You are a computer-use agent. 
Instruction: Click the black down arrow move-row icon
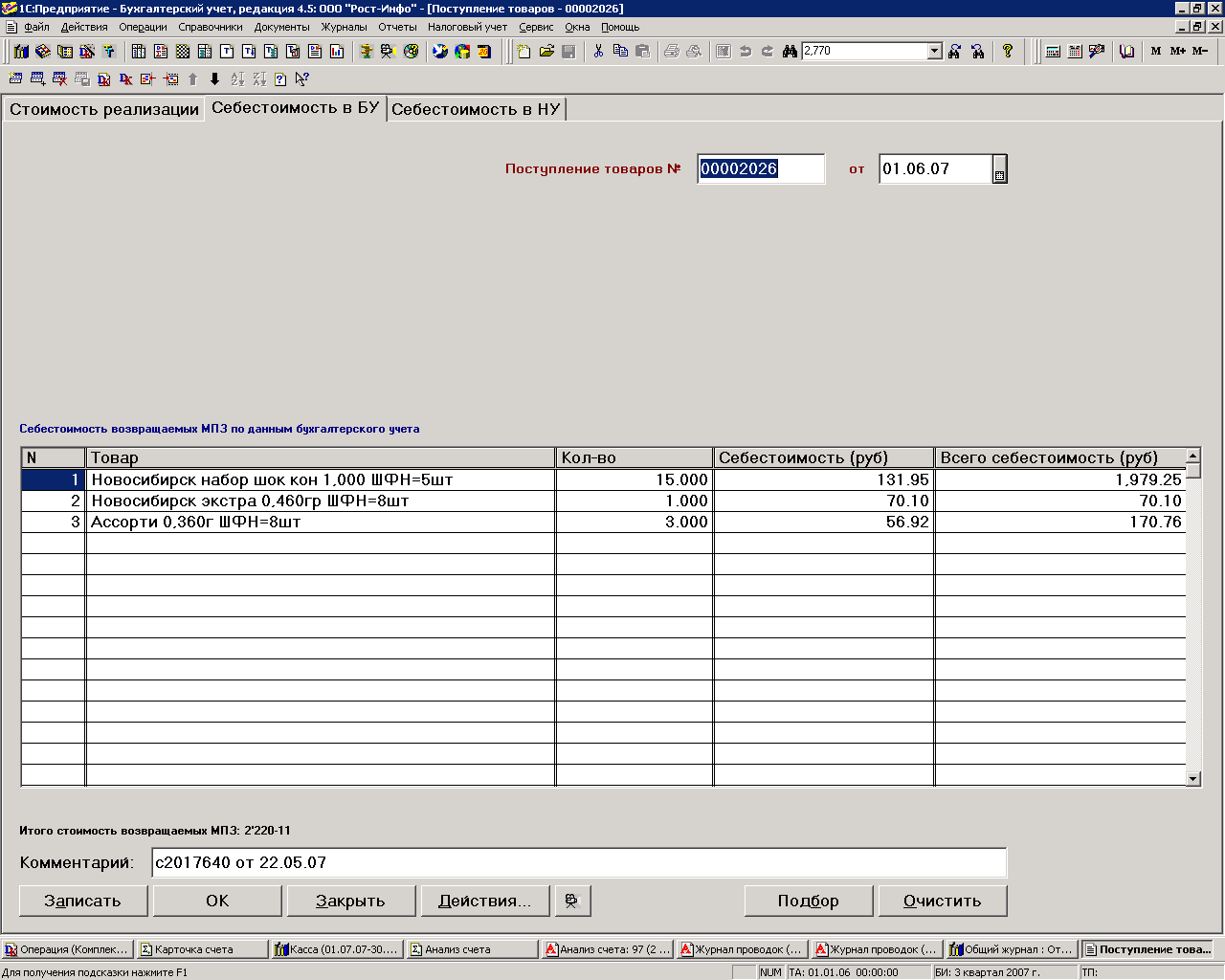214,79
